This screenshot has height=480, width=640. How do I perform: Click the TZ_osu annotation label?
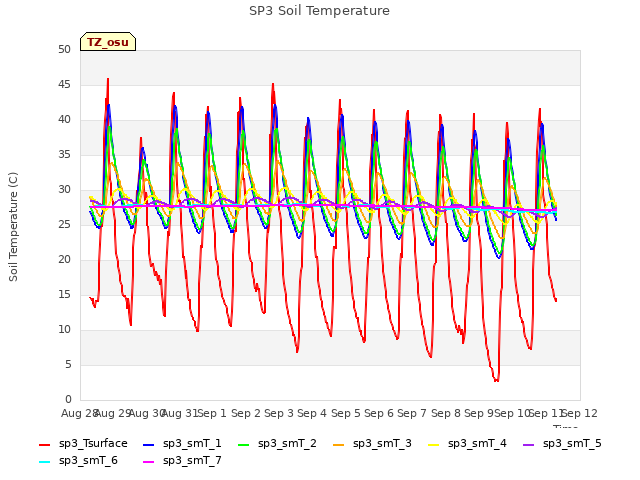[108, 42]
